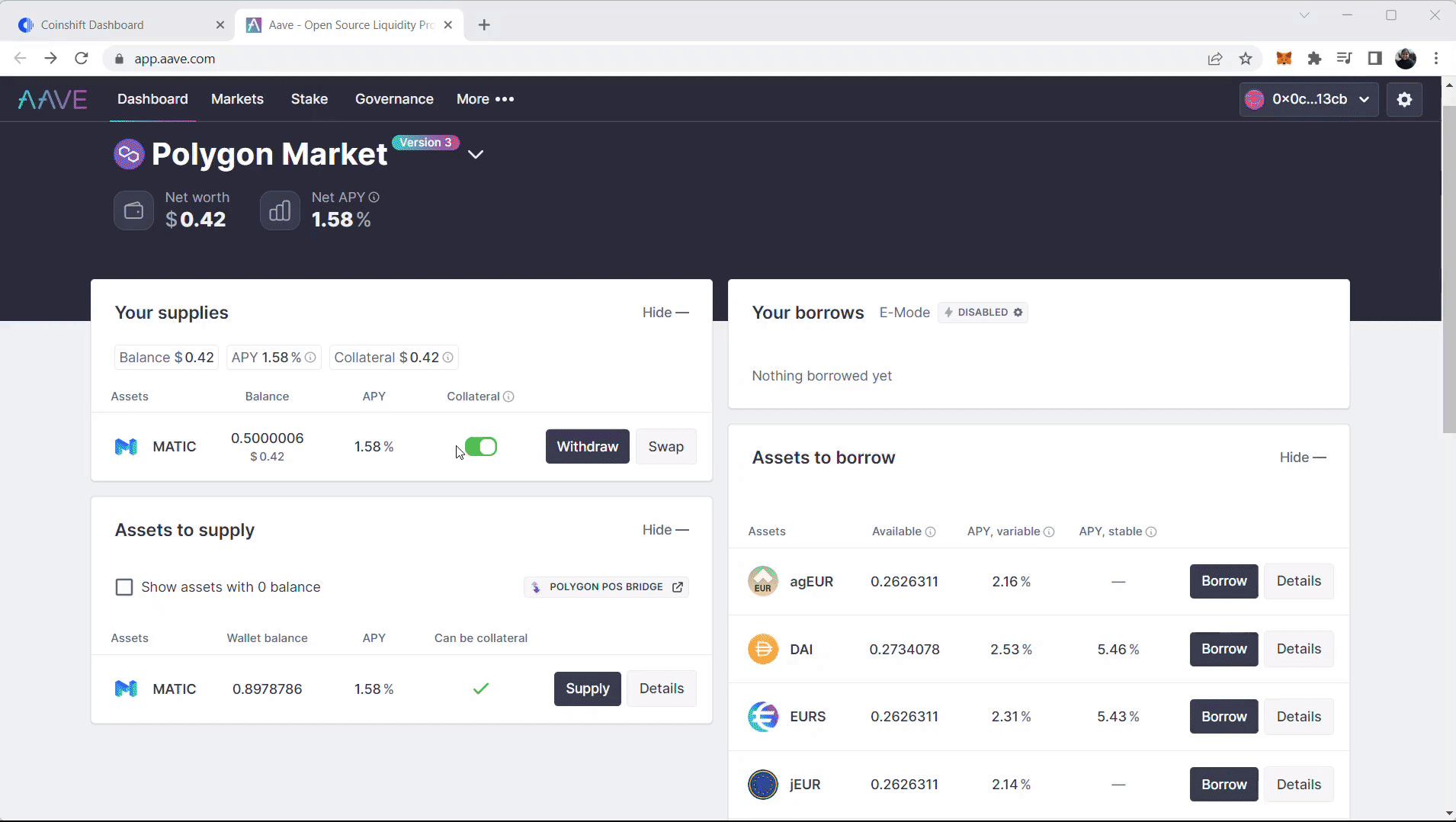The width and height of the screenshot is (1456, 822).
Task: Hide the Your supplies section
Action: [x=665, y=313]
